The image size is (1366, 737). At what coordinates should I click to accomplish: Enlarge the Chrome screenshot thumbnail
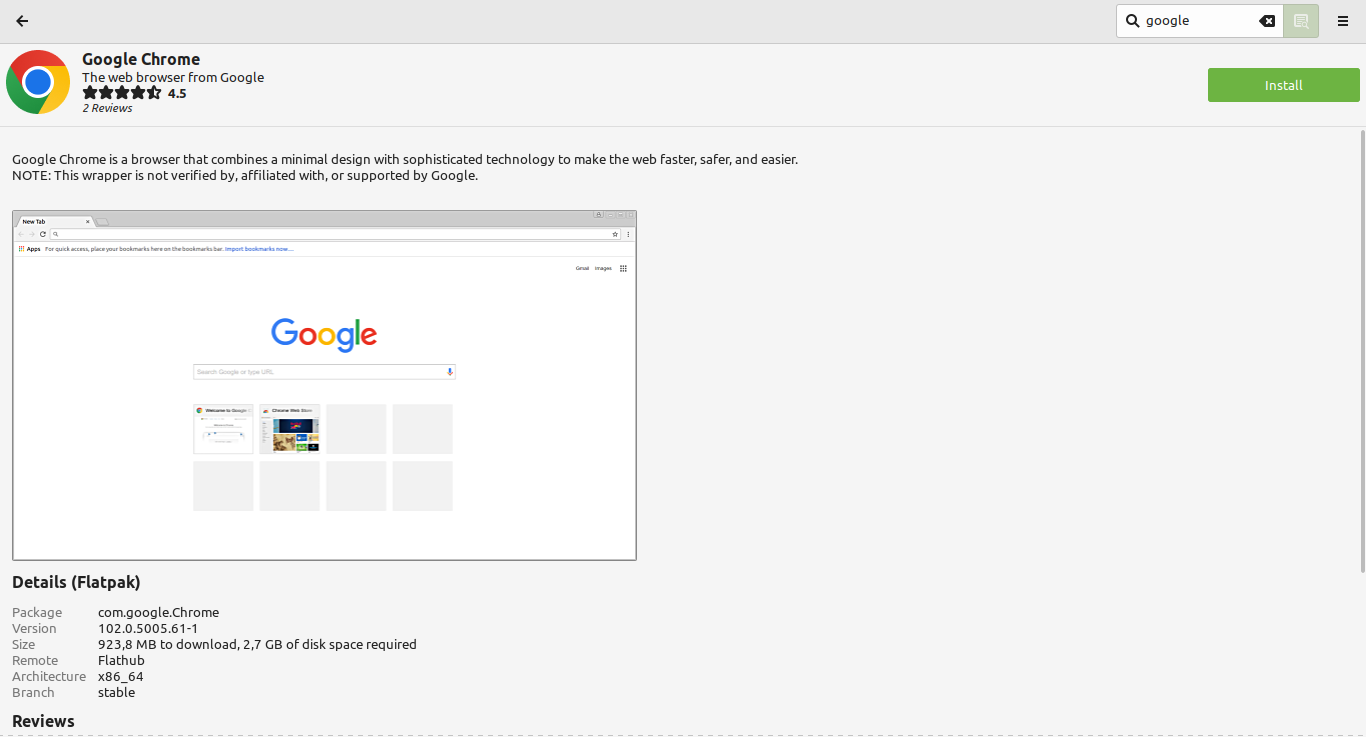(324, 385)
